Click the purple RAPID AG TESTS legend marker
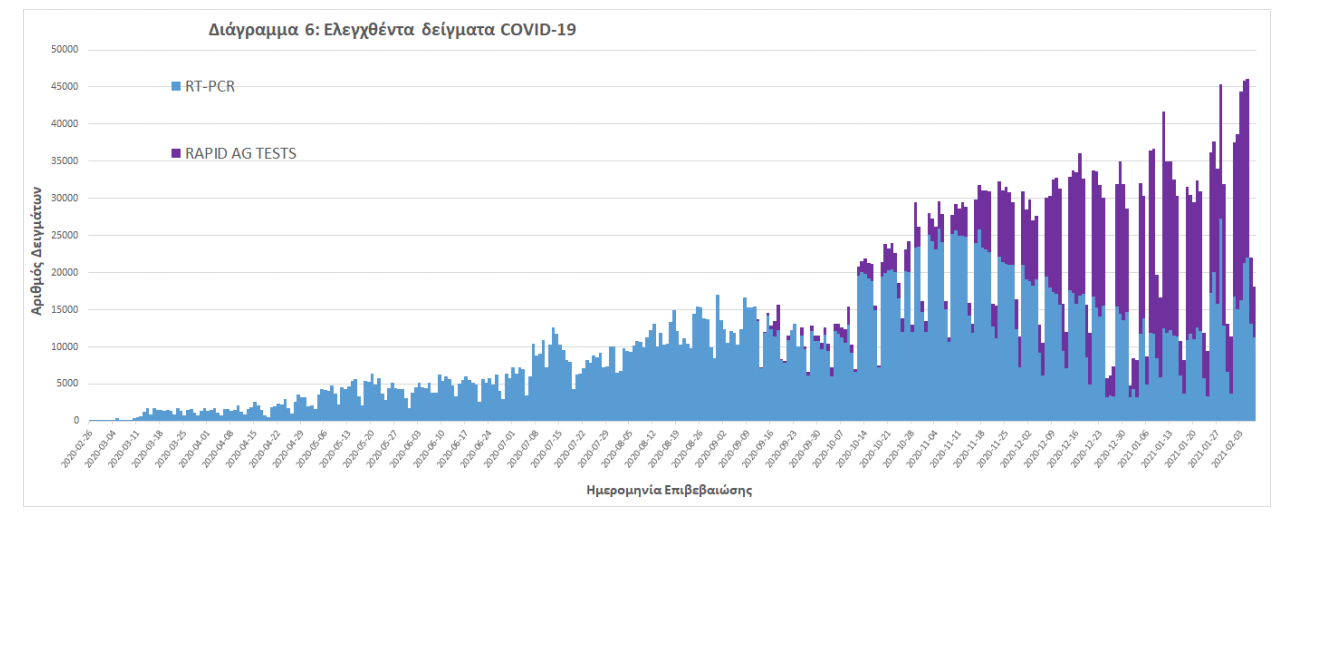Viewport: 1324px width, 650px height. 176,154
